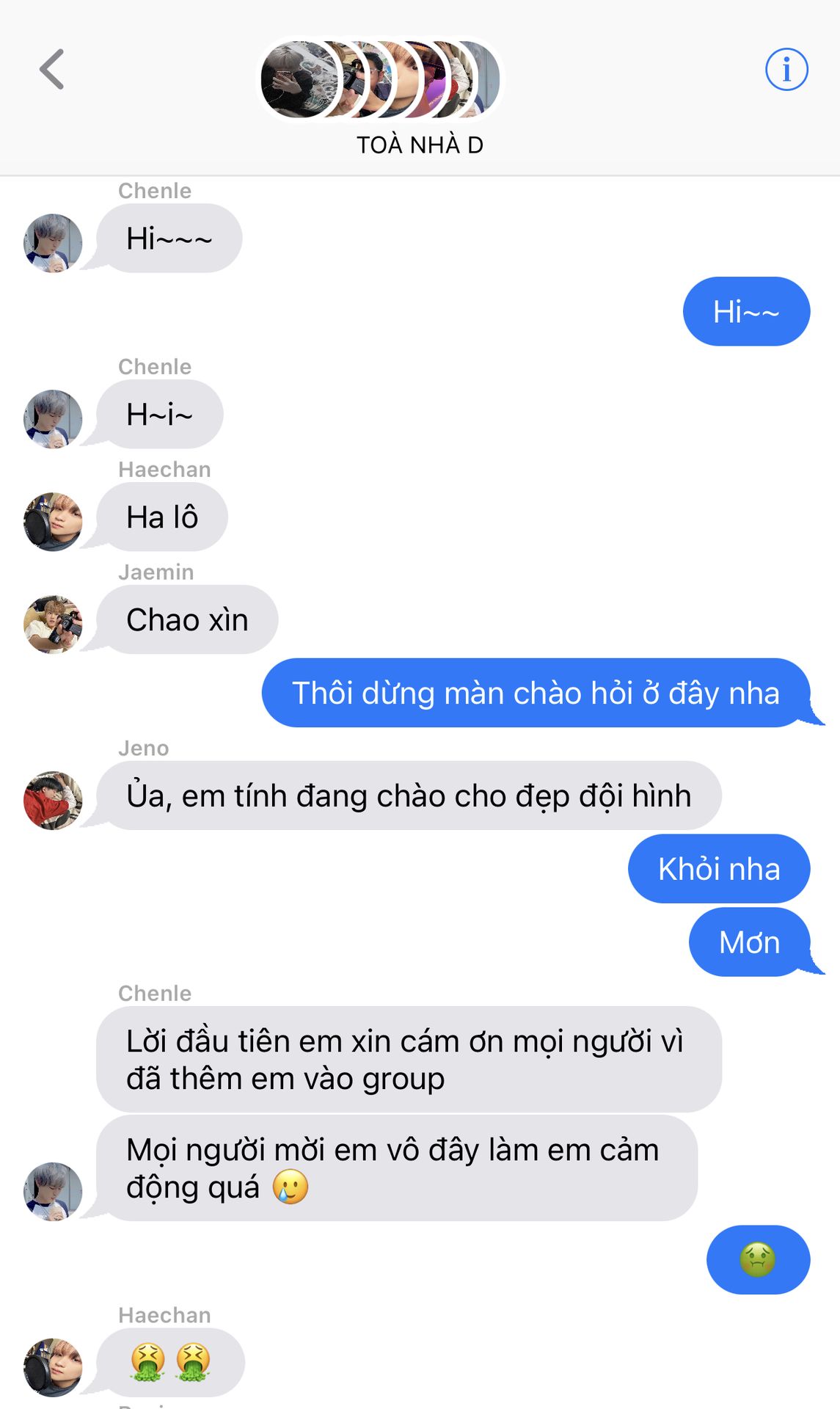
Task: Select Jeno's Ủa, em tính message
Action: (x=409, y=796)
